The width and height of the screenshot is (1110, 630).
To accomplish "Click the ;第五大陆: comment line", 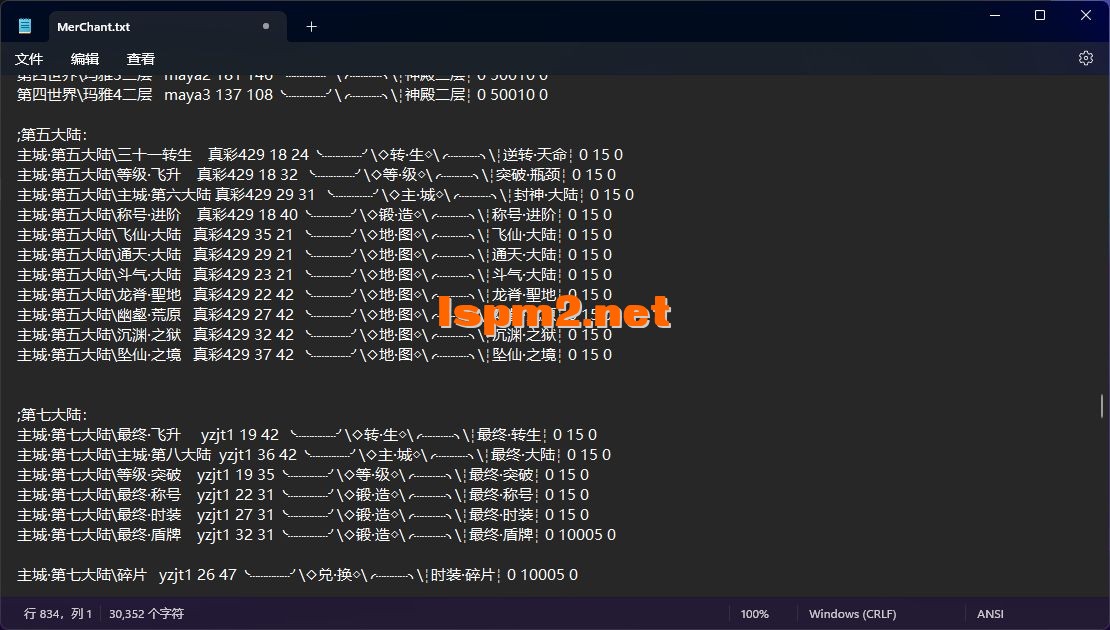I will point(52,134).
